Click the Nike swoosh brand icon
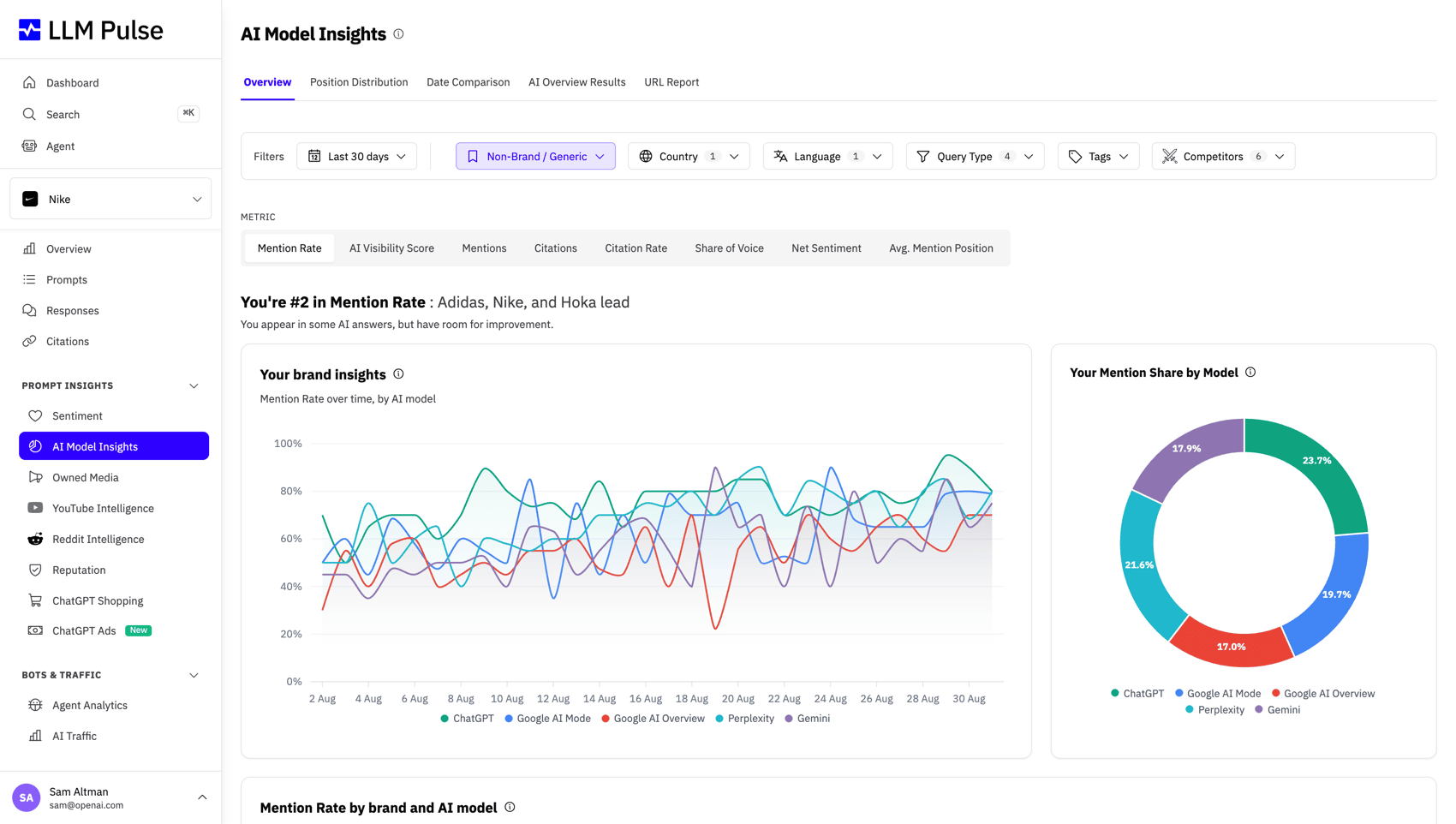This screenshot has height=824, width=1456. [30, 199]
